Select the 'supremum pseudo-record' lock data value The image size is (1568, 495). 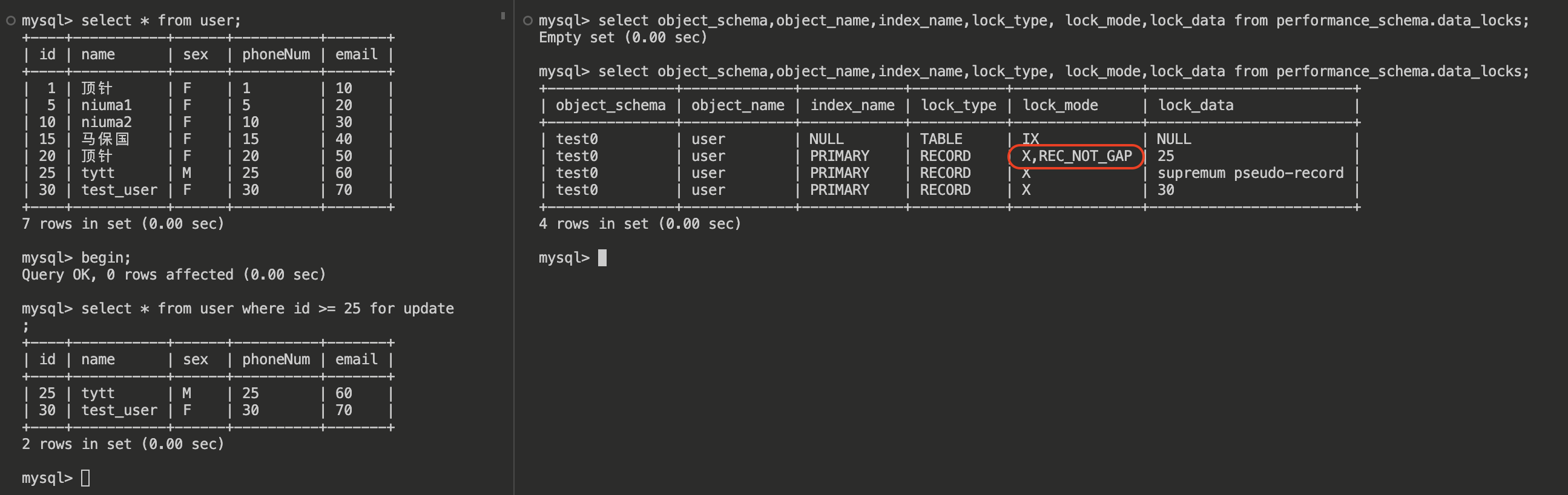coord(1250,173)
